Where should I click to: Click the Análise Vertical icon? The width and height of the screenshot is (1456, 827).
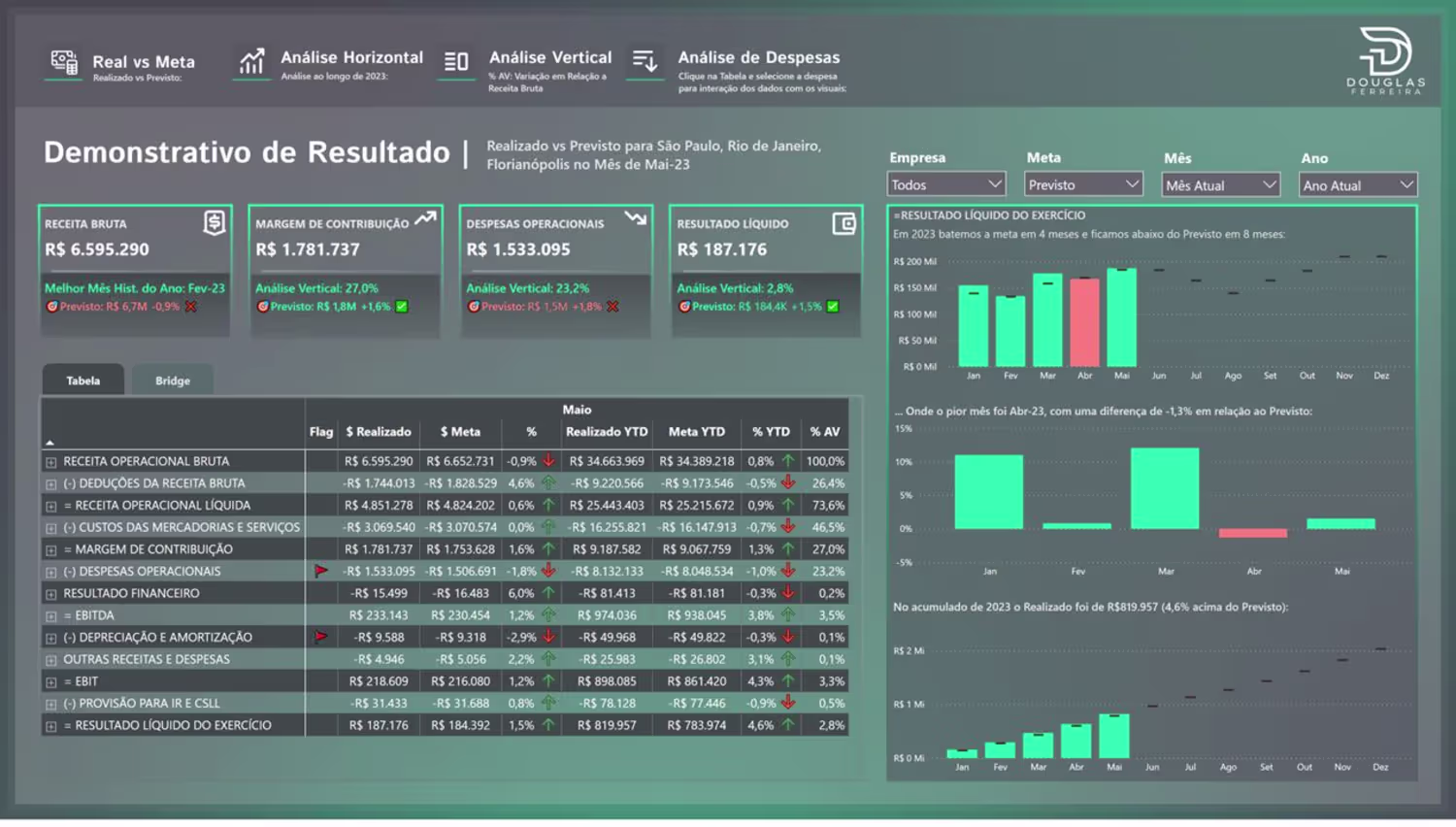456,62
